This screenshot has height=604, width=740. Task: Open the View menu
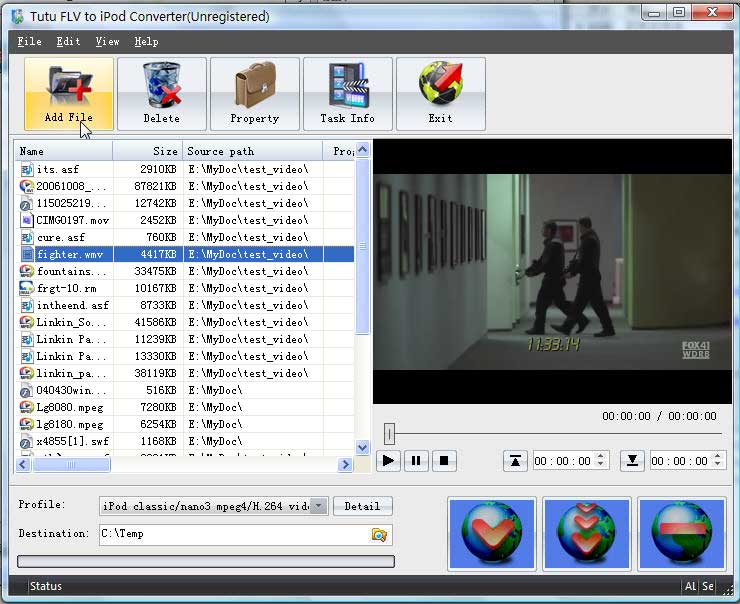point(108,42)
